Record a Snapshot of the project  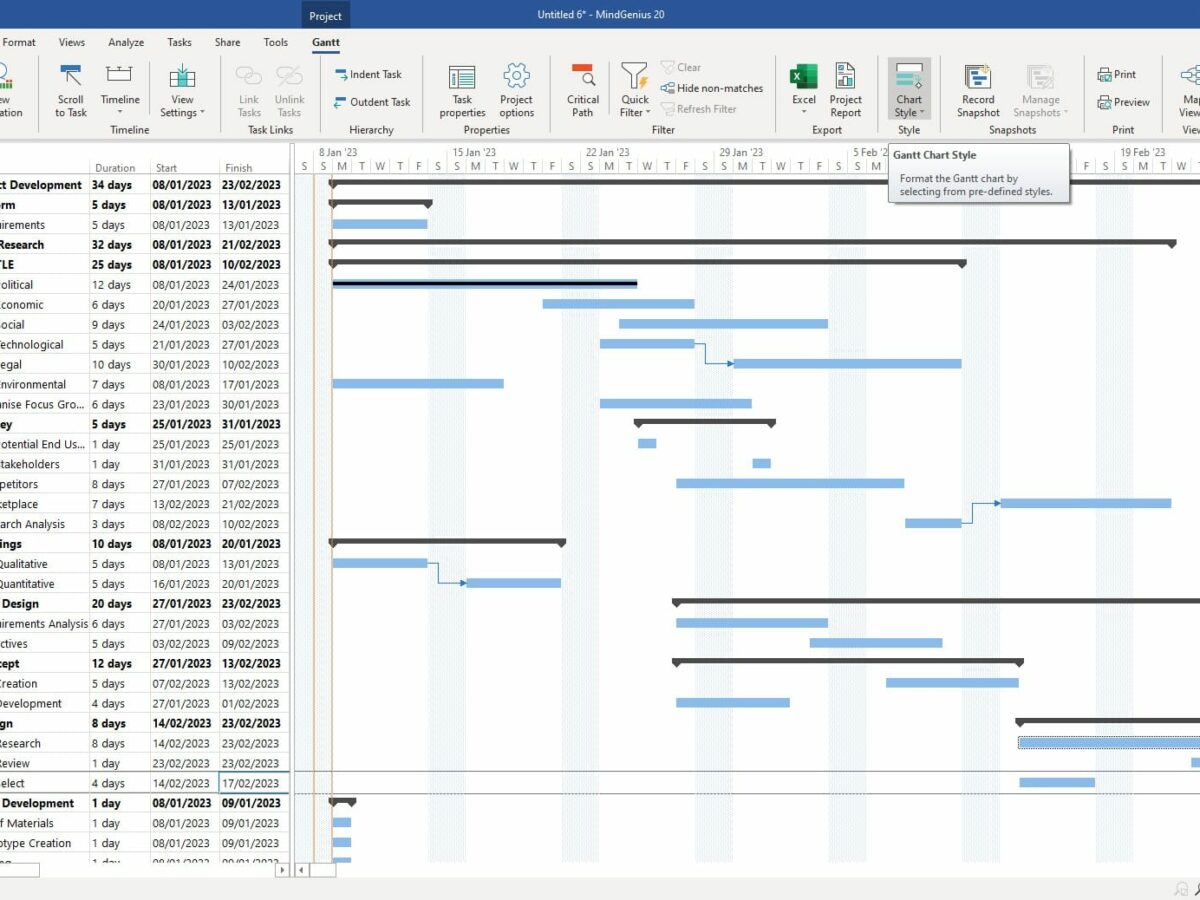pos(977,78)
